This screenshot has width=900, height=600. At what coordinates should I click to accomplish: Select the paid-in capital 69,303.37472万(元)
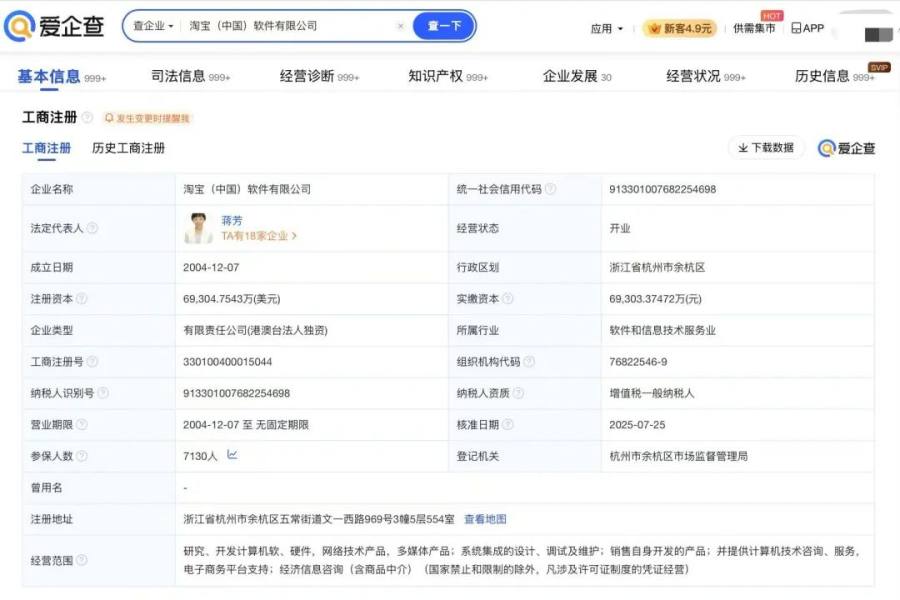(655, 299)
